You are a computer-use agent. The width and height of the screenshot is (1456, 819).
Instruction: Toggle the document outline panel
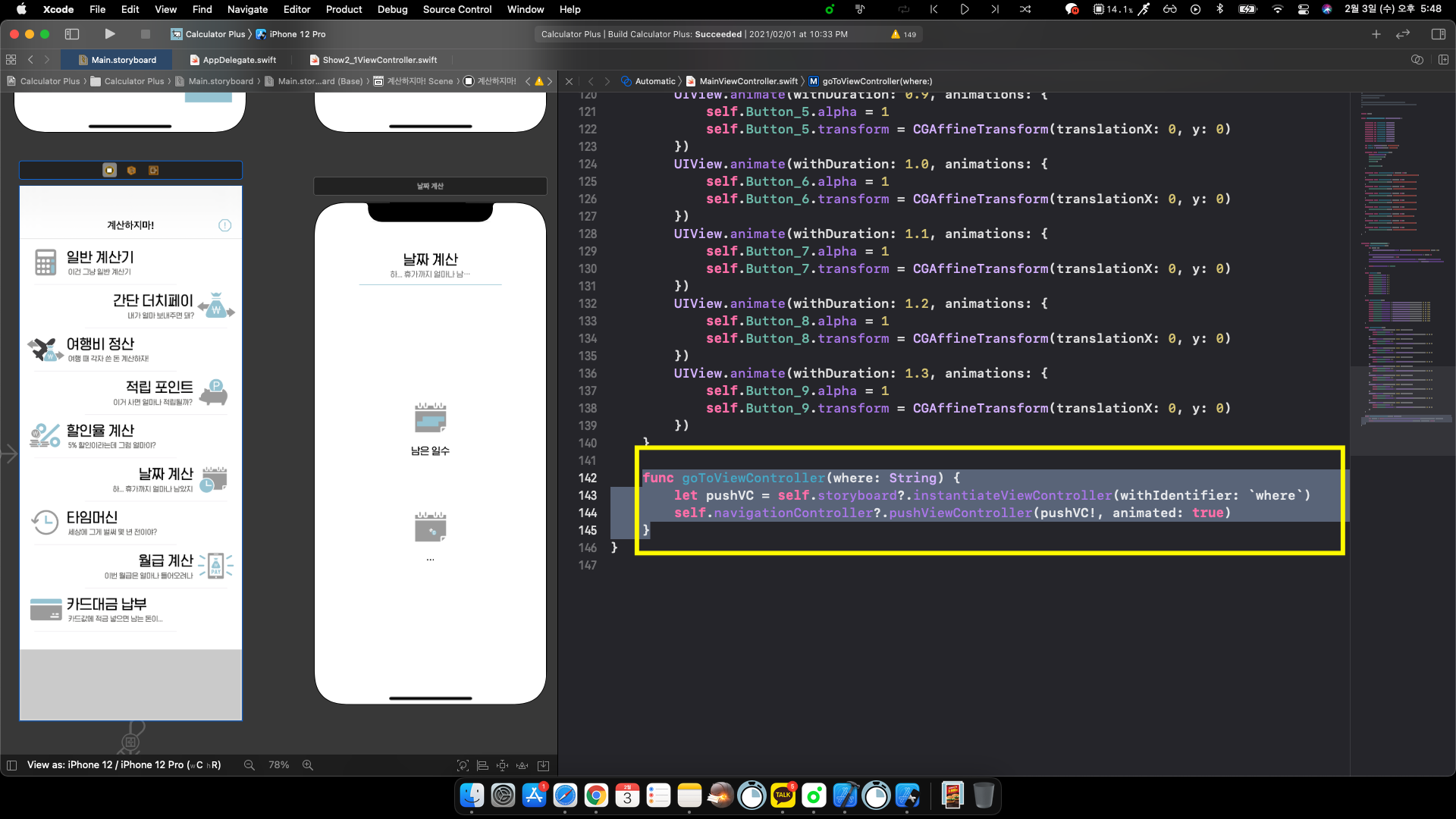(x=11, y=765)
